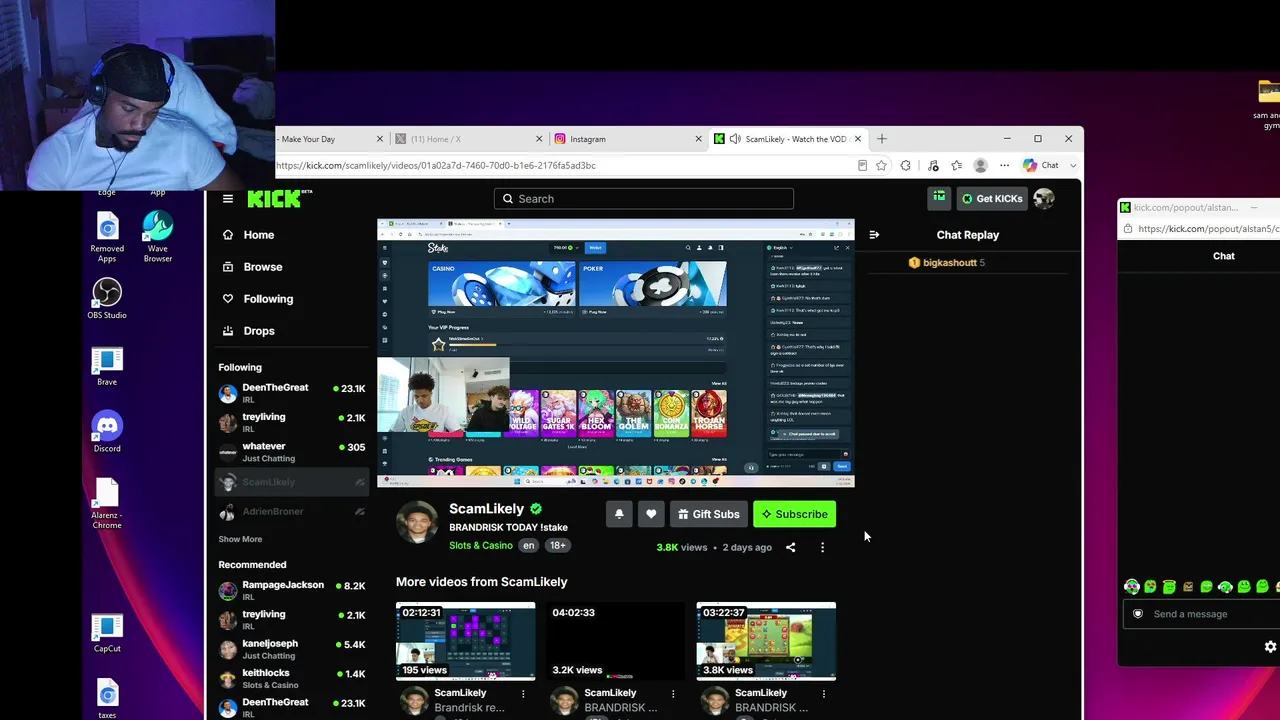Open Drops in the Kick sidebar
This screenshot has height=720, width=1280.
(259, 331)
